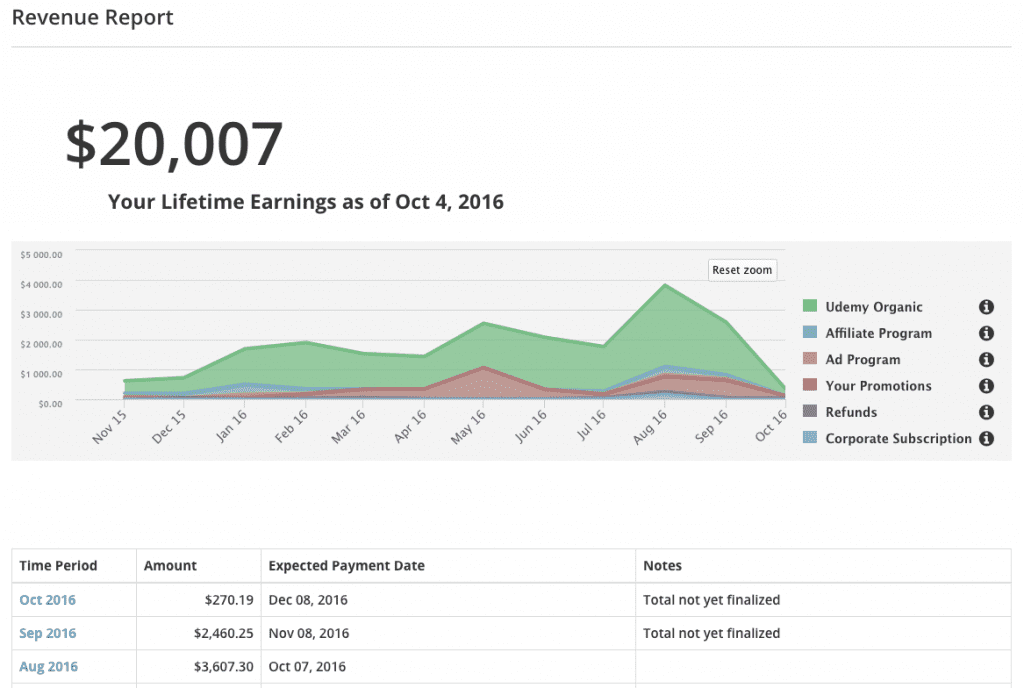Viewport: 1024px width, 688px height.
Task: Click the Aug 2016 time period link
Action: [48, 666]
